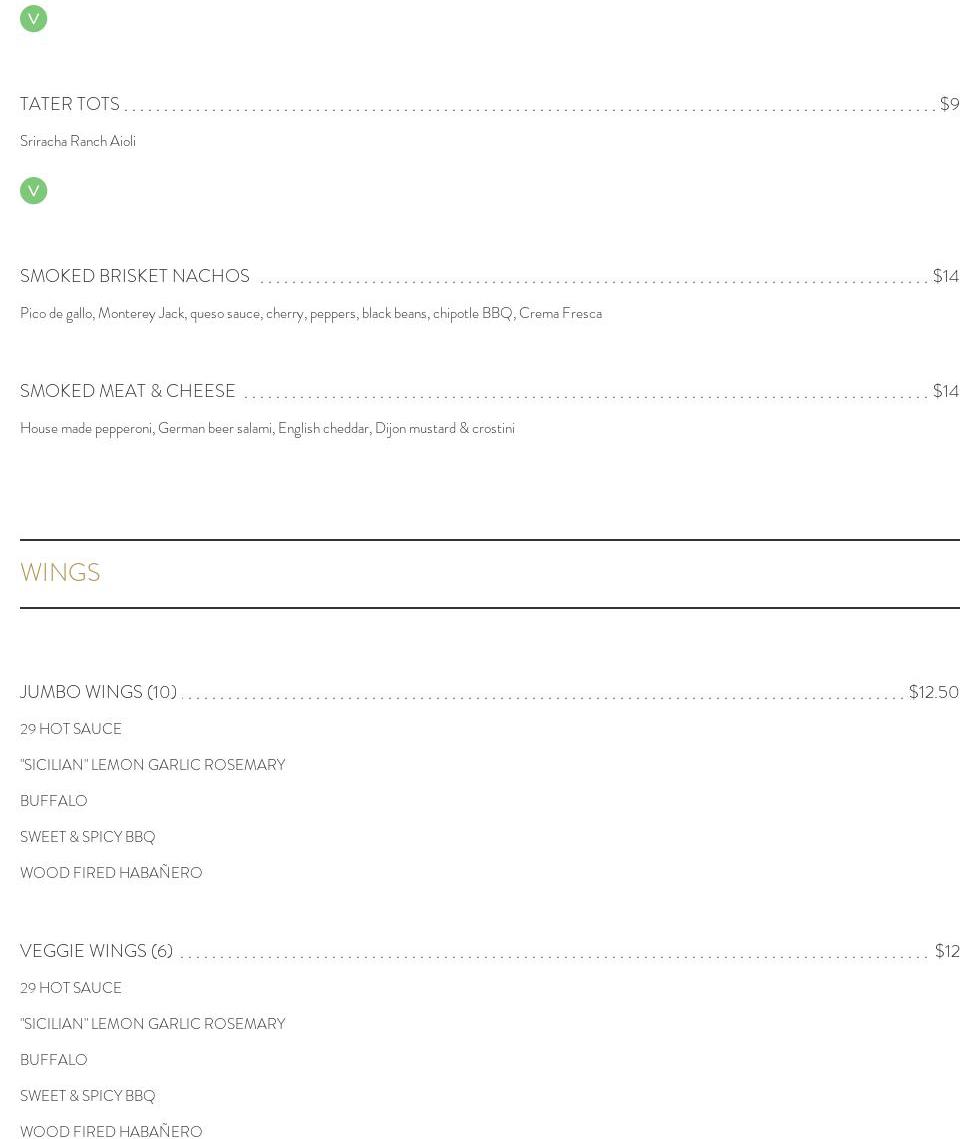Click the vegetarian badge below Sriracha Ranch Aioli
The image size is (965, 1139).
[33, 190]
